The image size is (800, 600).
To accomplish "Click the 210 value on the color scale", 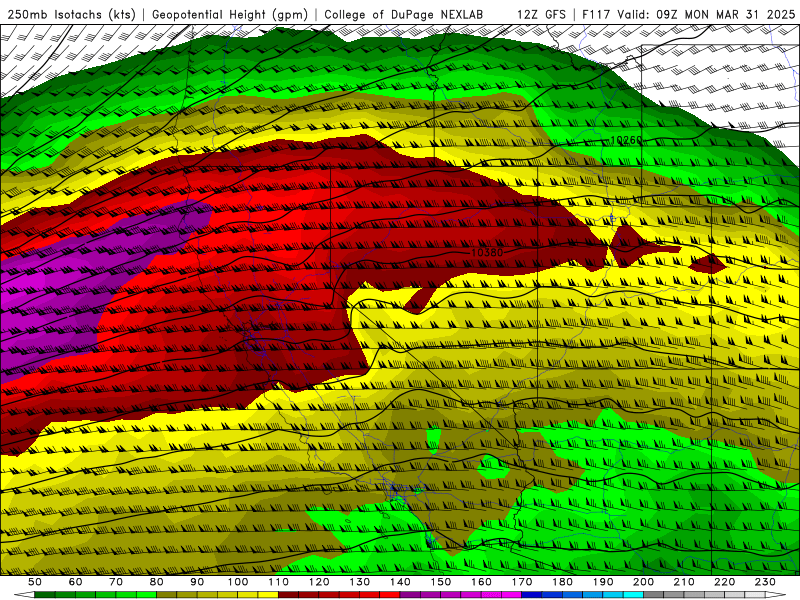I will [684, 582].
